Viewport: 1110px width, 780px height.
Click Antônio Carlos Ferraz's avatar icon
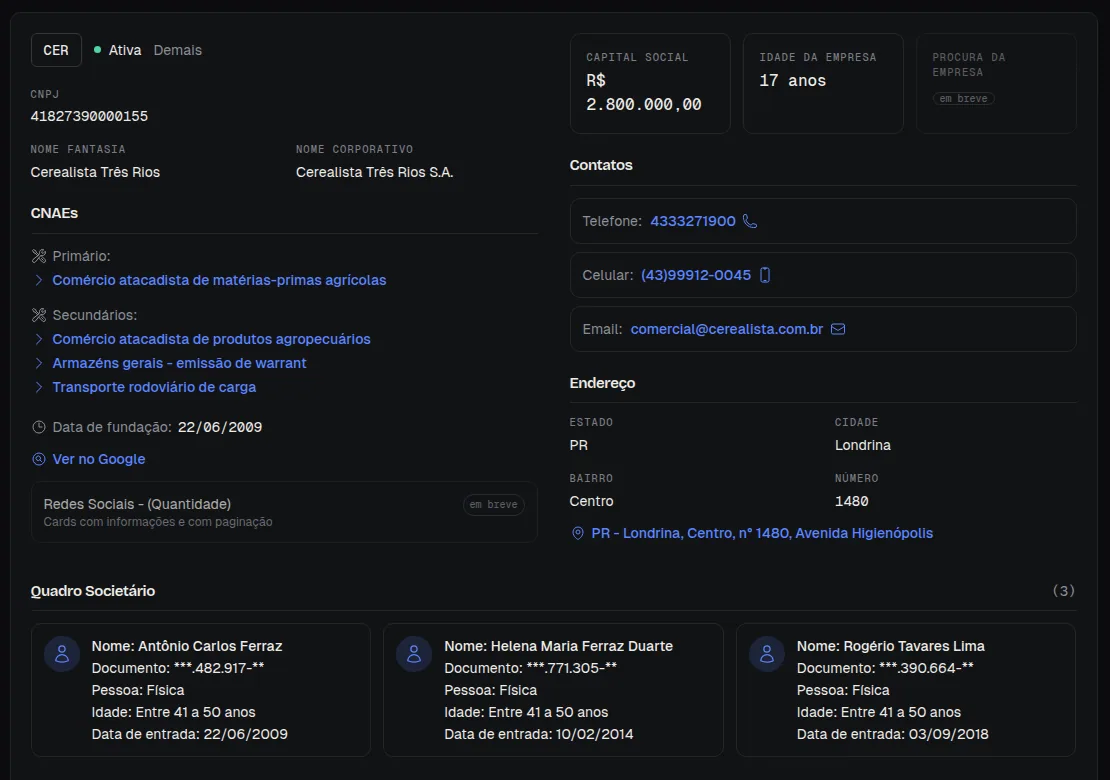tap(62, 653)
